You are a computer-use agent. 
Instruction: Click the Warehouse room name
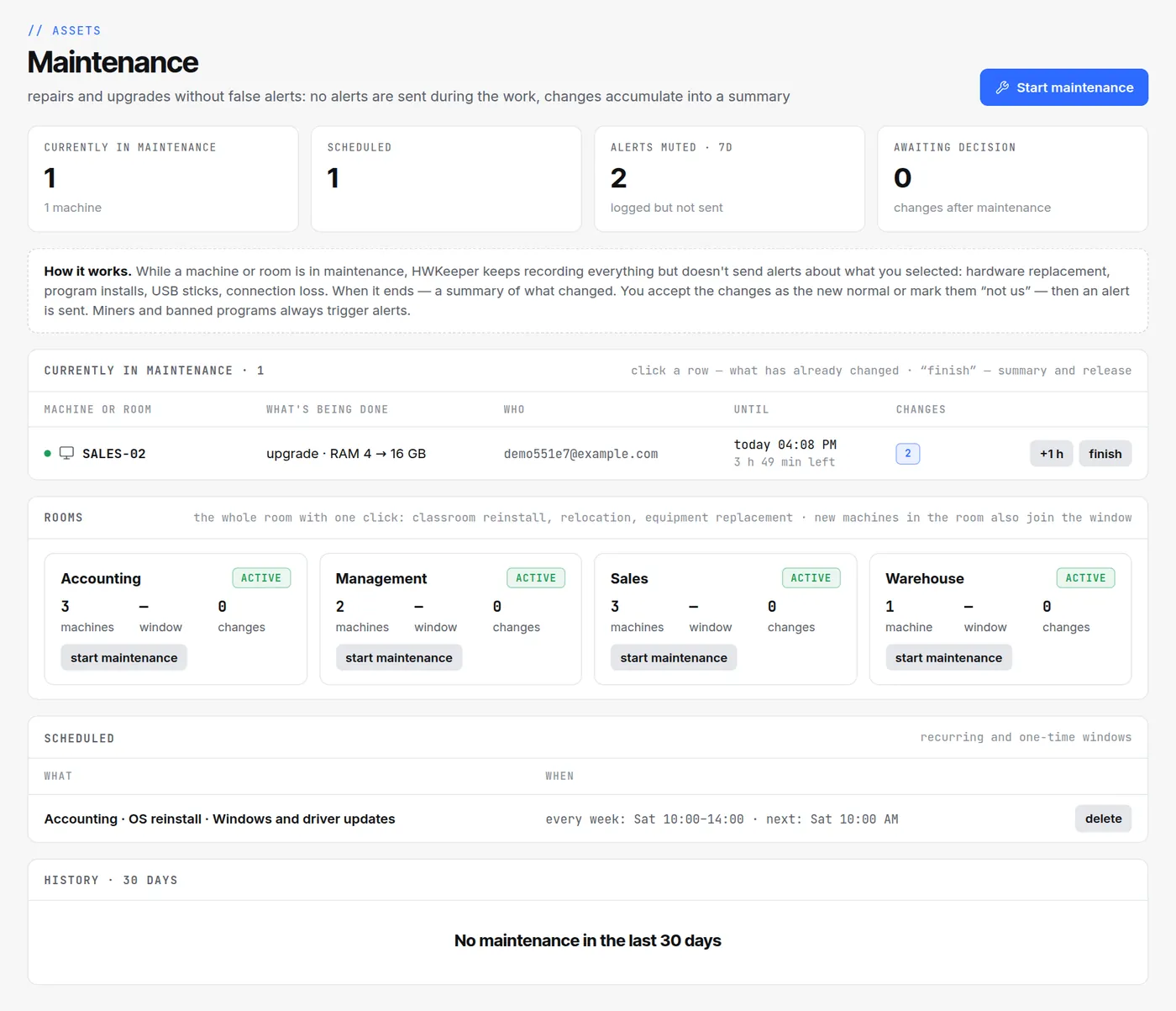[x=924, y=578]
